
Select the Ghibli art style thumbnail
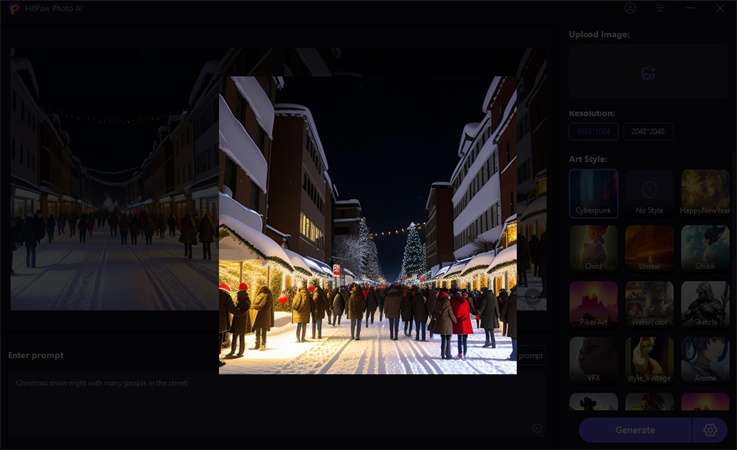[705, 249]
